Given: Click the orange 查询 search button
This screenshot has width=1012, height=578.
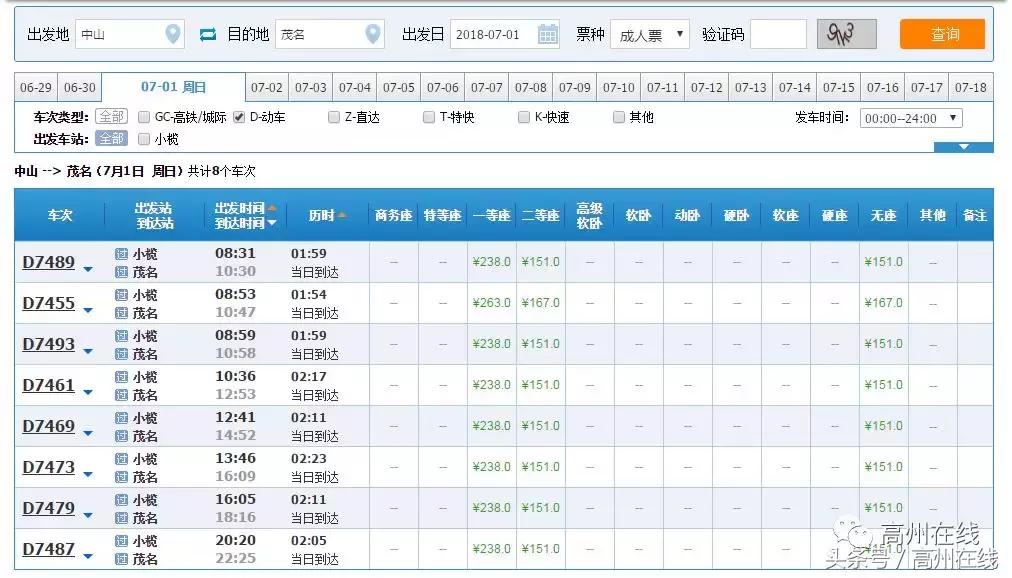Looking at the screenshot, I should click(x=942, y=34).
